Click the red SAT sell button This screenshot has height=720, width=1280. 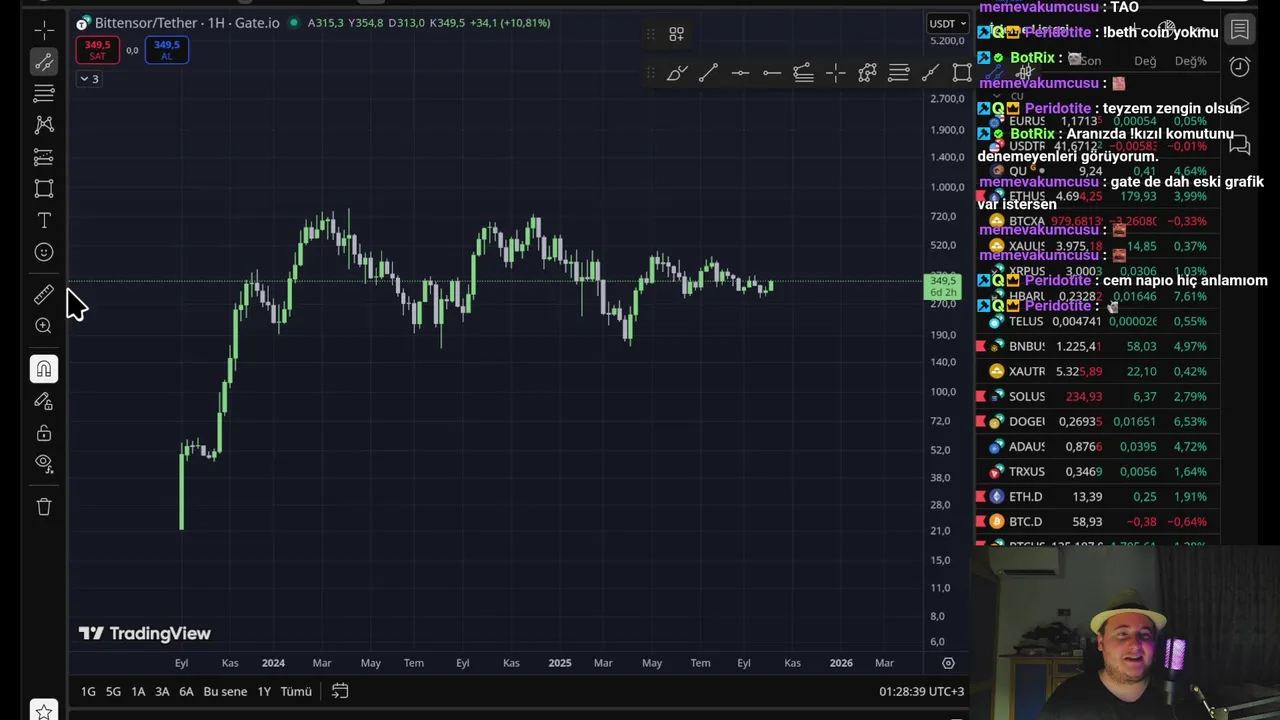(x=98, y=50)
